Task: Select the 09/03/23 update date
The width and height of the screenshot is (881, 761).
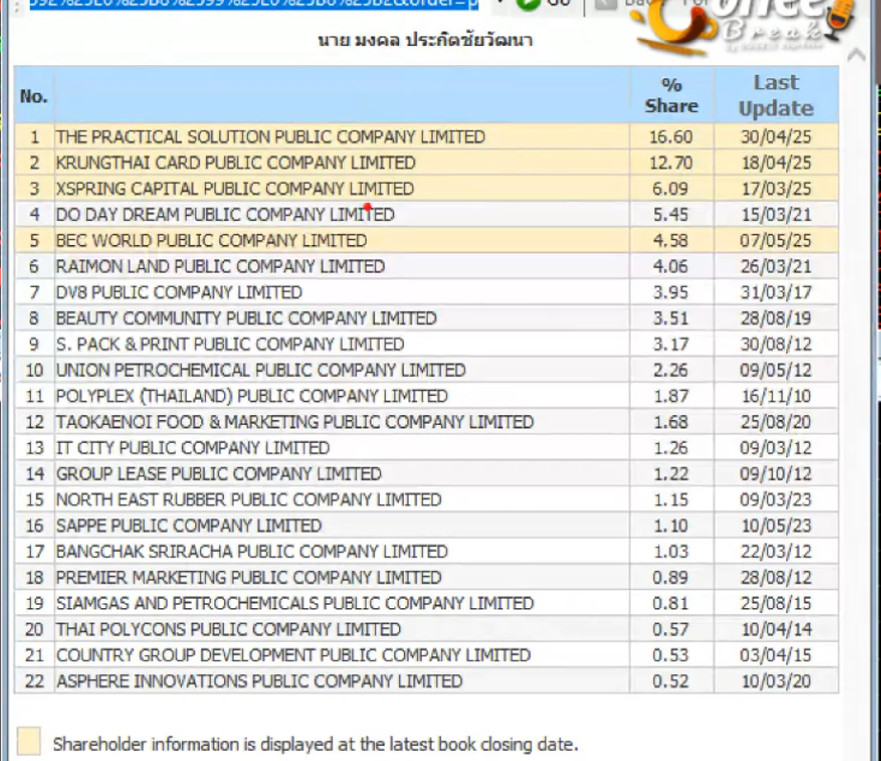Action: click(776, 499)
